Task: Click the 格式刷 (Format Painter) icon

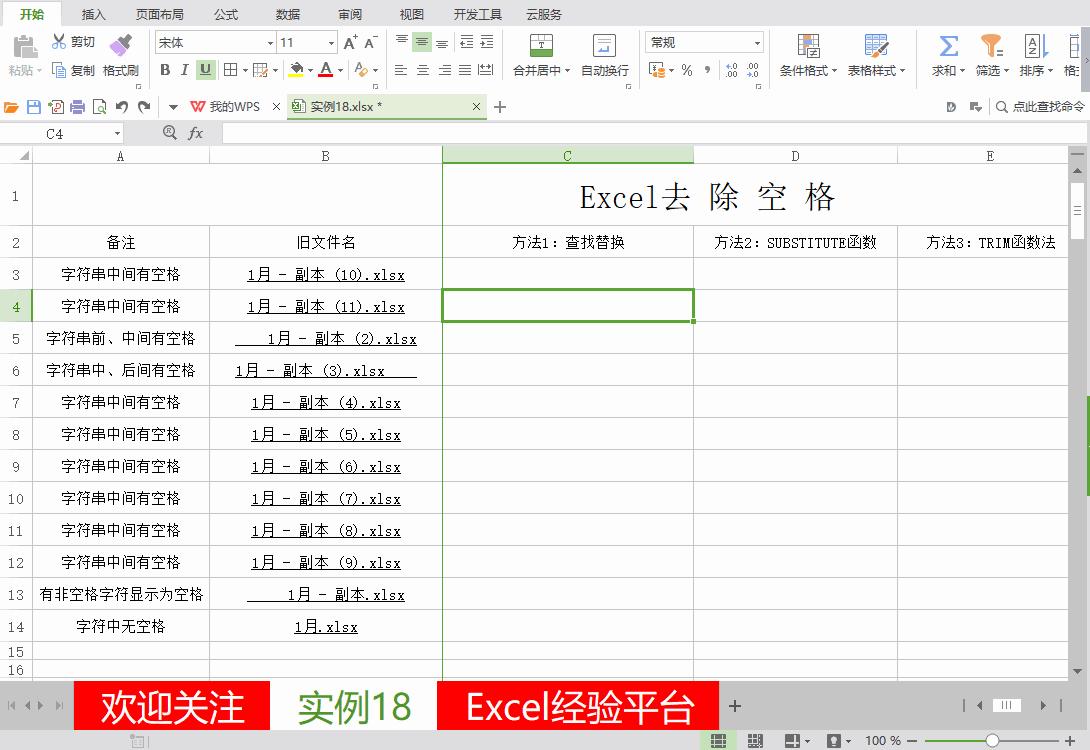Action: [120, 55]
